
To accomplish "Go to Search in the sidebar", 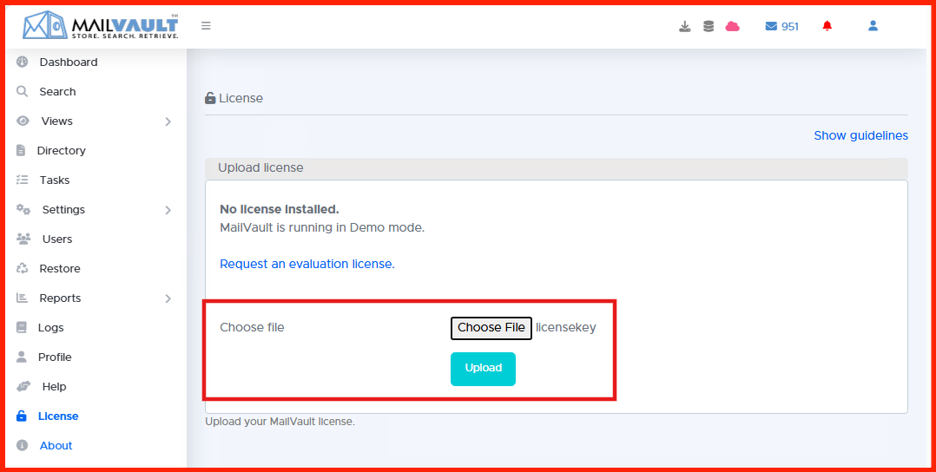I will [x=57, y=91].
